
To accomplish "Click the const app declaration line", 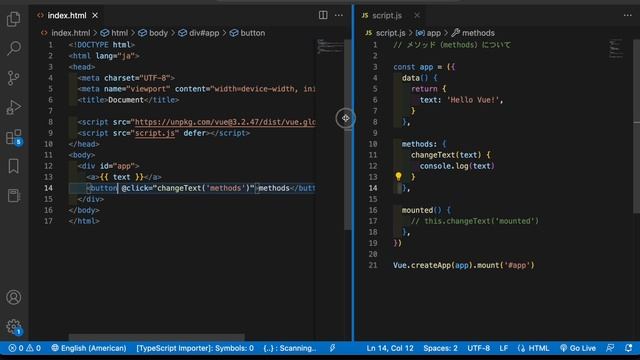I will click(x=424, y=67).
